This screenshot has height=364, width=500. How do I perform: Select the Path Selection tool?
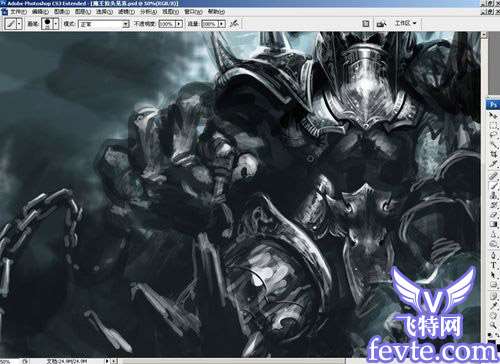[x=493, y=275]
